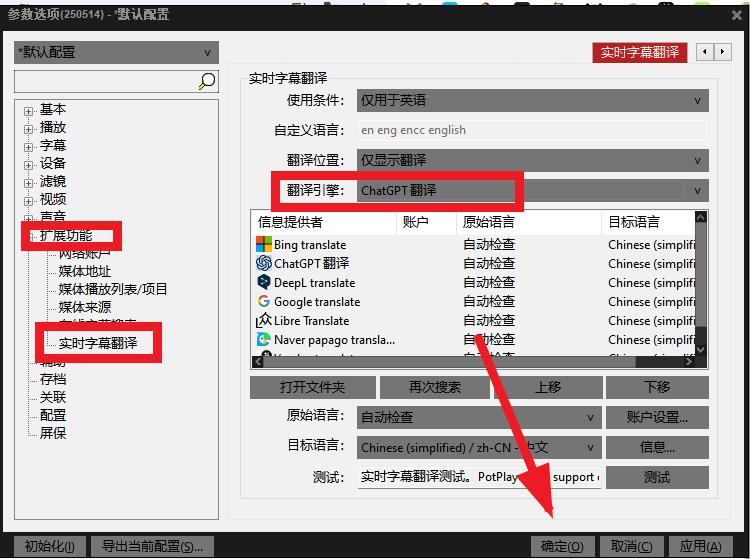
Task: Open the 翻译引擎 dropdown
Action: tap(532, 191)
